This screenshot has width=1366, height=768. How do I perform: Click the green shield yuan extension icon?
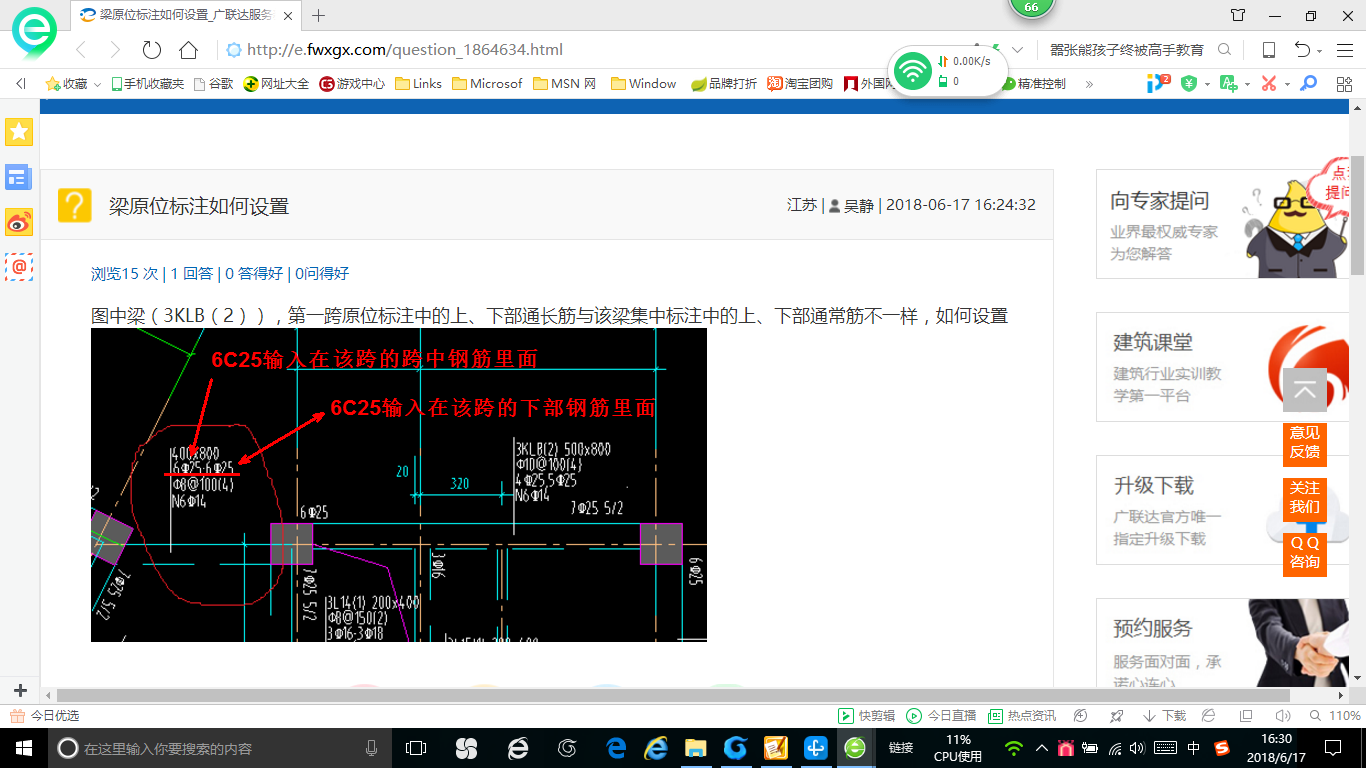coord(1189,84)
